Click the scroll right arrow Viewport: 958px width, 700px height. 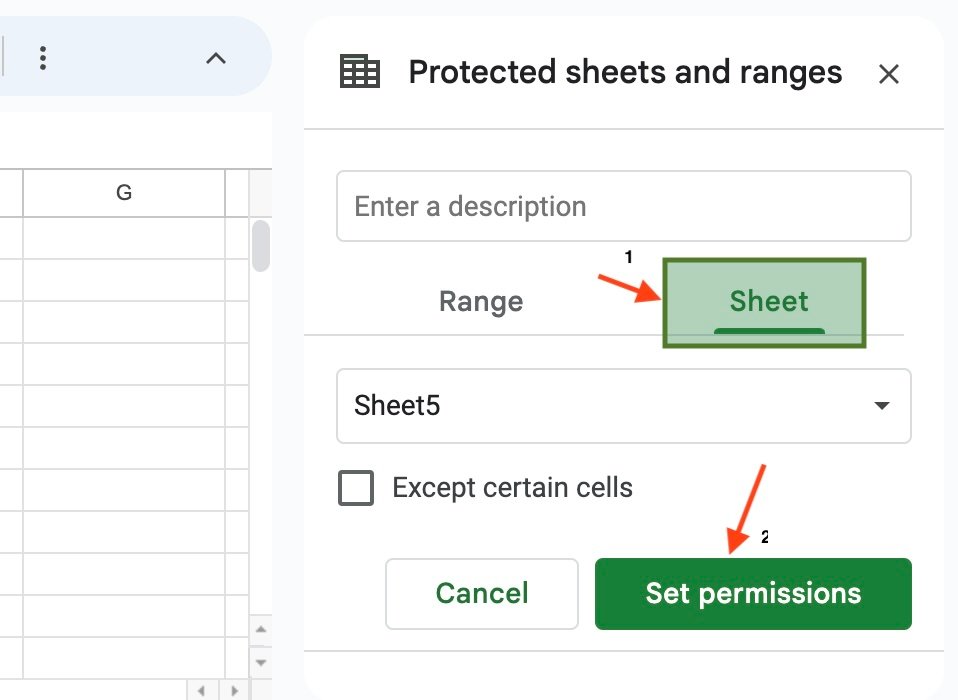pyautogui.click(x=233, y=690)
